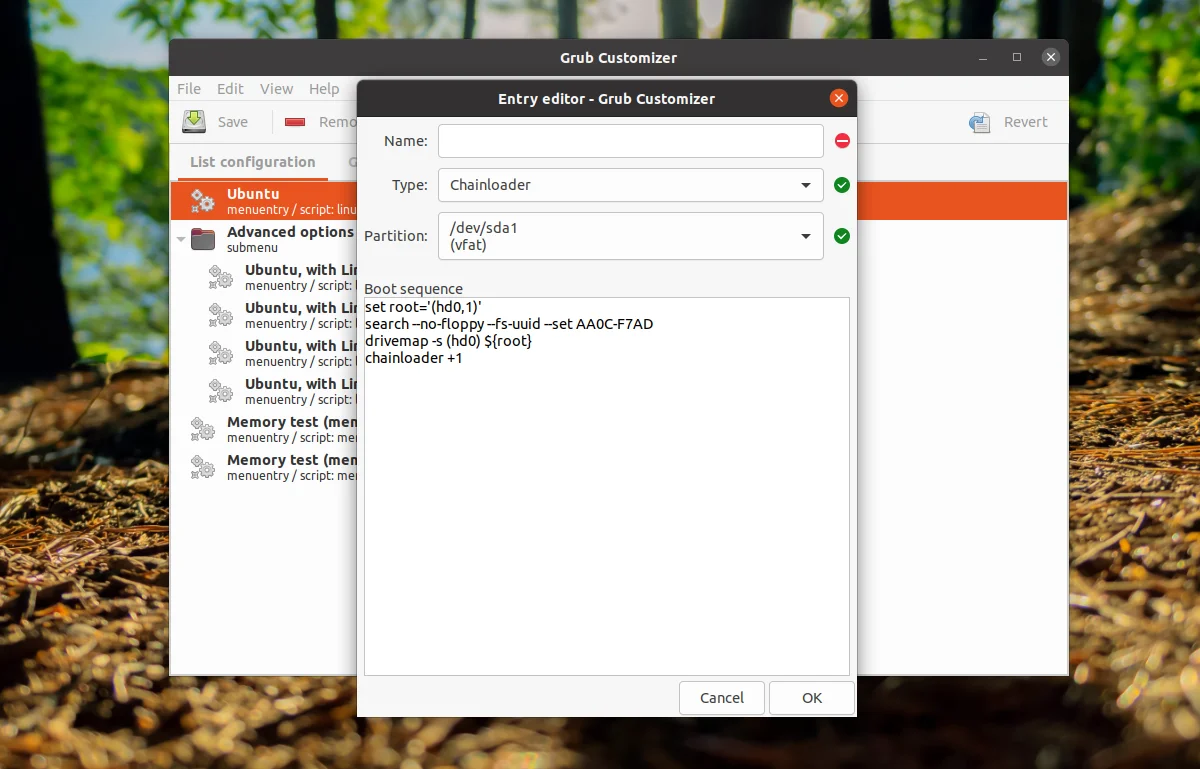Switch to the List configuration tab
Screen dimensions: 1200x769
point(253,162)
